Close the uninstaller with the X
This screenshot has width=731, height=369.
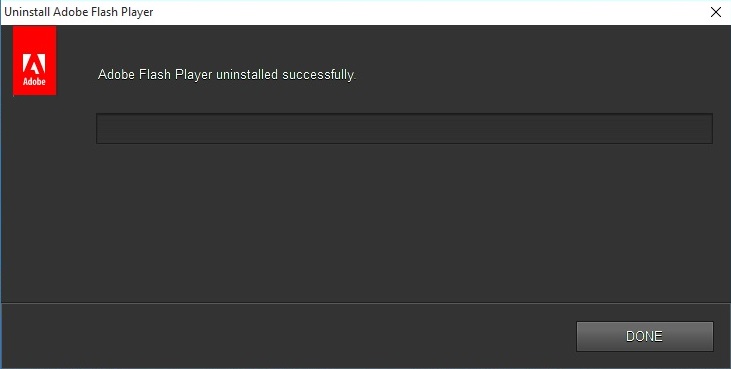tap(716, 12)
